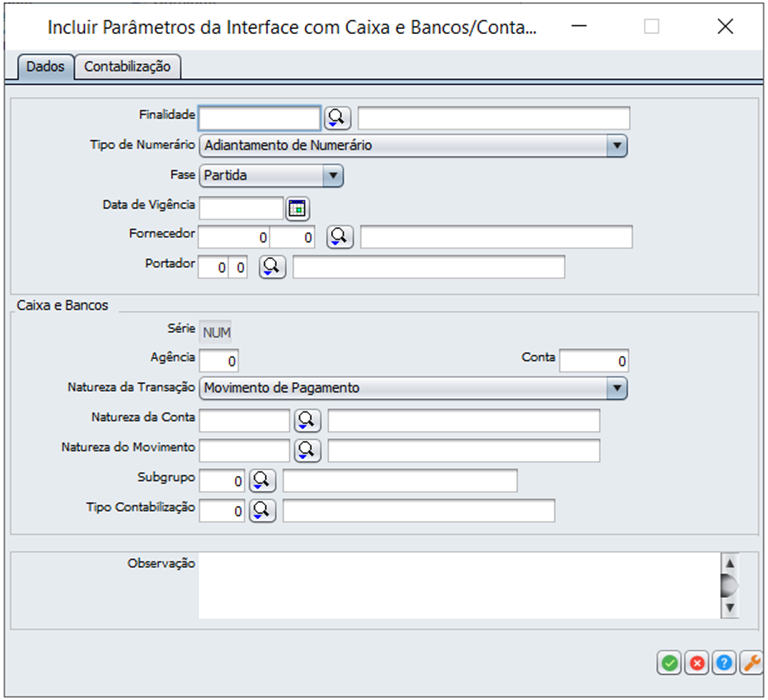Open help with the blue question icon
Viewport: 768px width, 700px height.
coord(723,662)
